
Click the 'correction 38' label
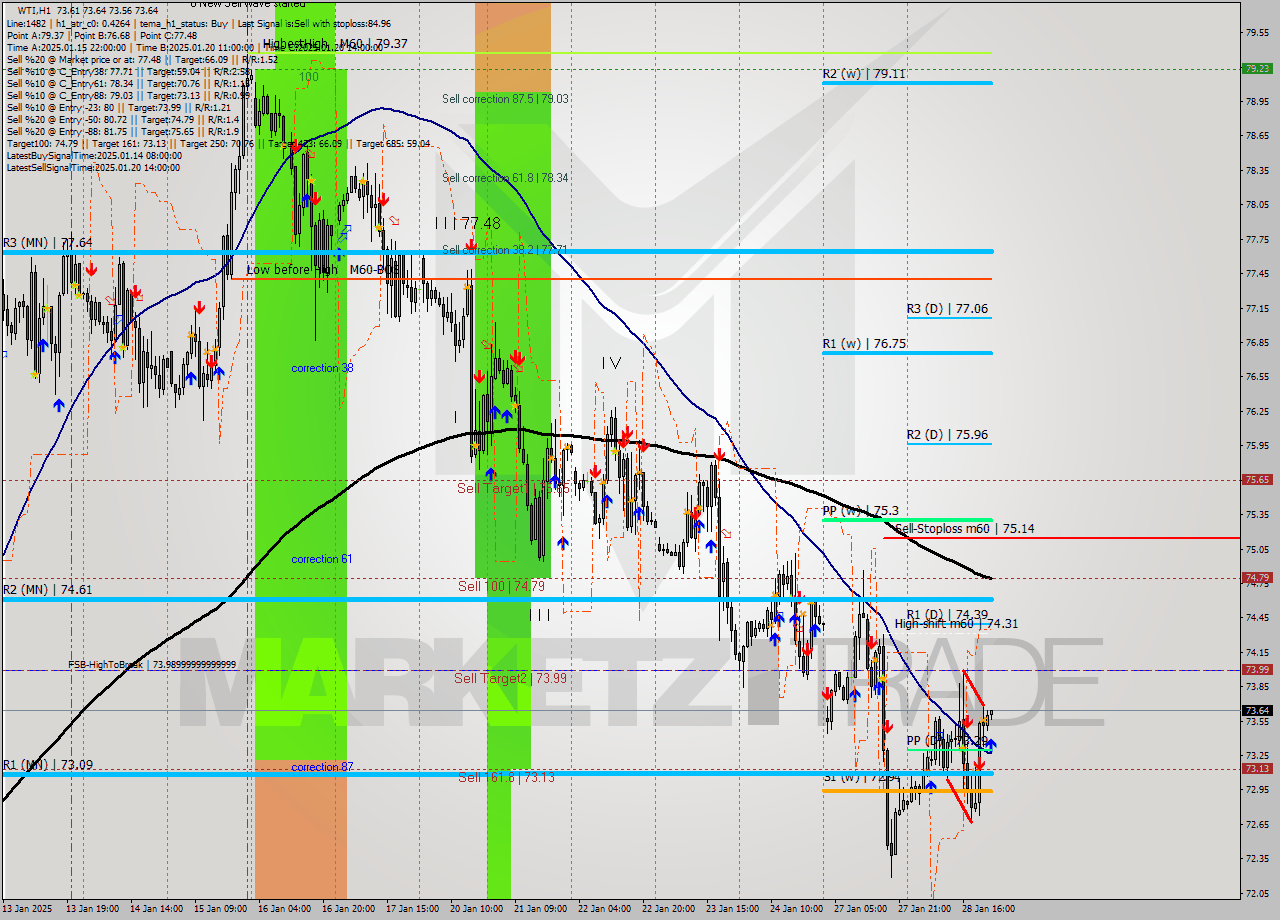click(x=322, y=368)
